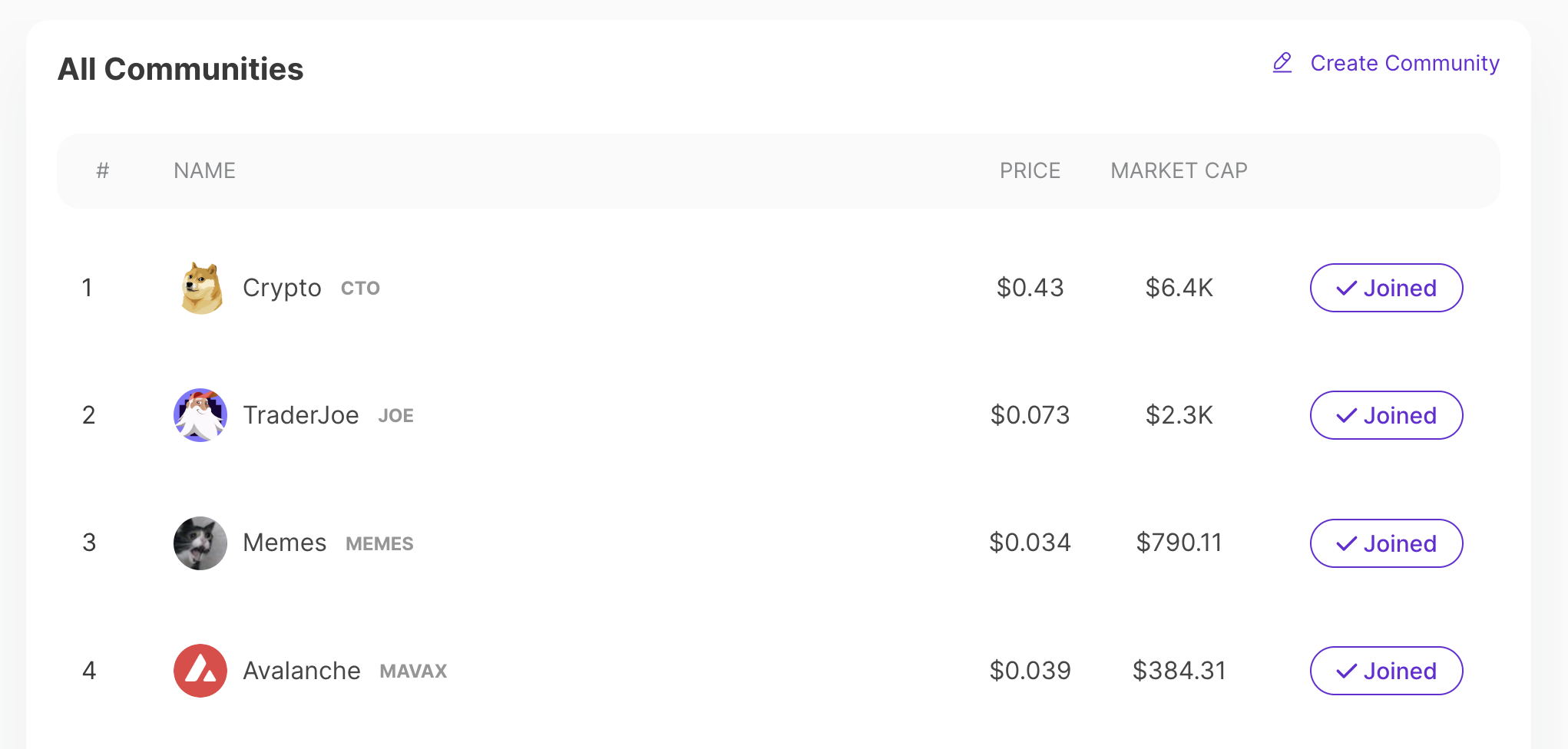Open the TraderJoe community name

300,415
